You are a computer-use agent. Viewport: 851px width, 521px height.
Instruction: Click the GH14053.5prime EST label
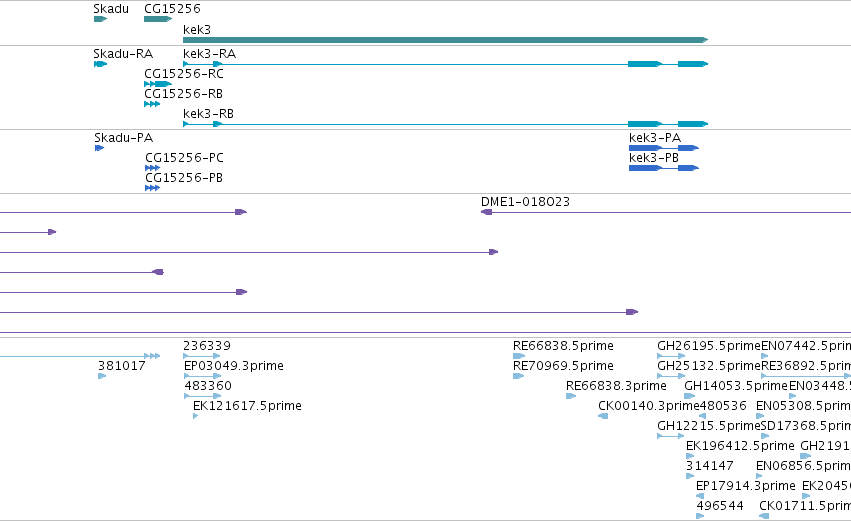(x=736, y=386)
